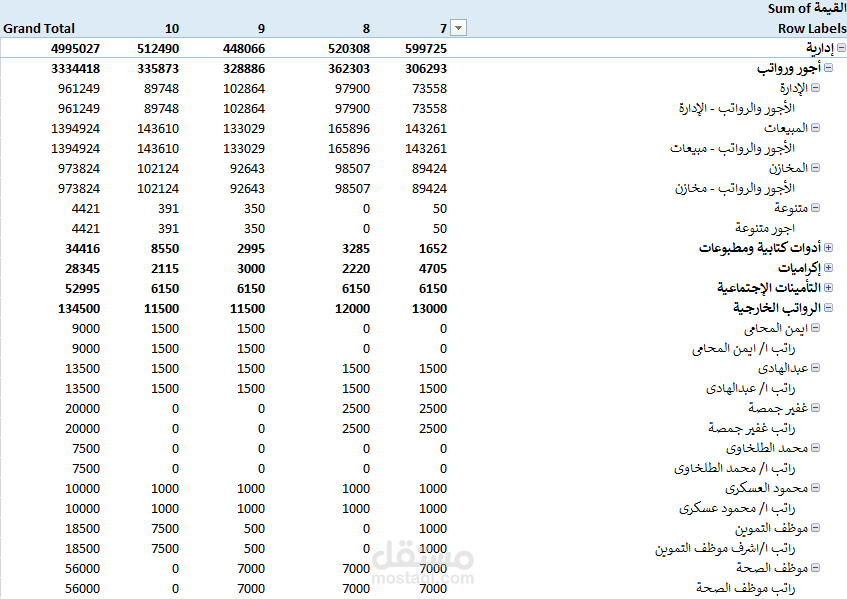The width and height of the screenshot is (847, 599).
Task: Collapse the عبدالهادى item
Action: (815, 367)
